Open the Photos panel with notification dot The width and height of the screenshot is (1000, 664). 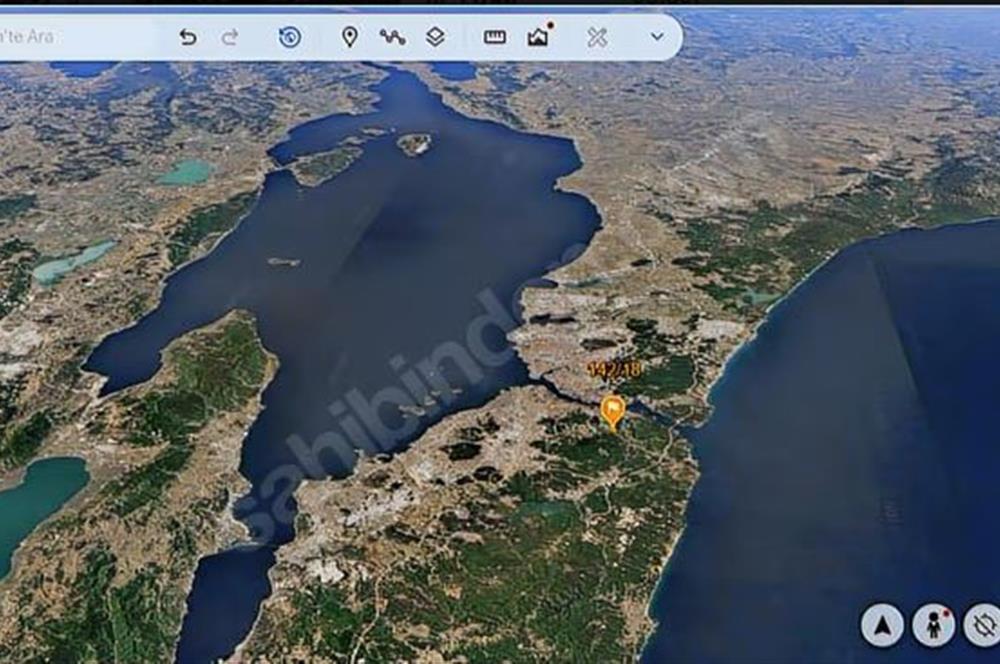coord(538,38)
